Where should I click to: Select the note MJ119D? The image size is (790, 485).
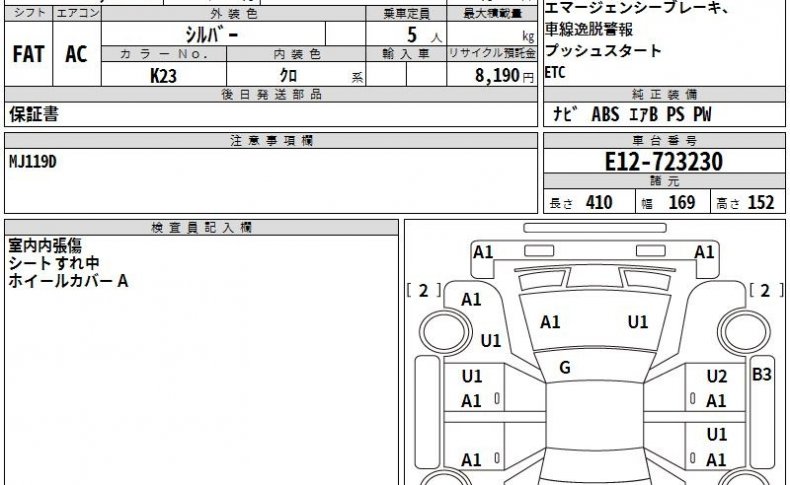[x=33, y=162]
